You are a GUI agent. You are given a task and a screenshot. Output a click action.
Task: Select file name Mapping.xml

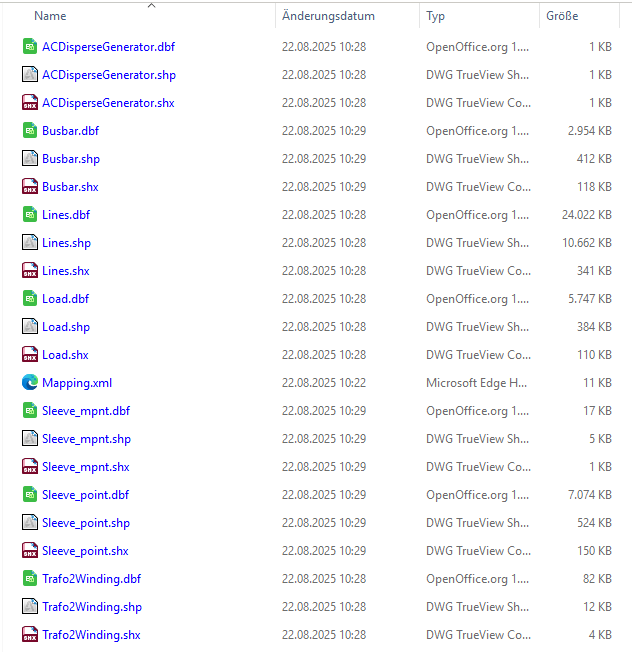77,383
